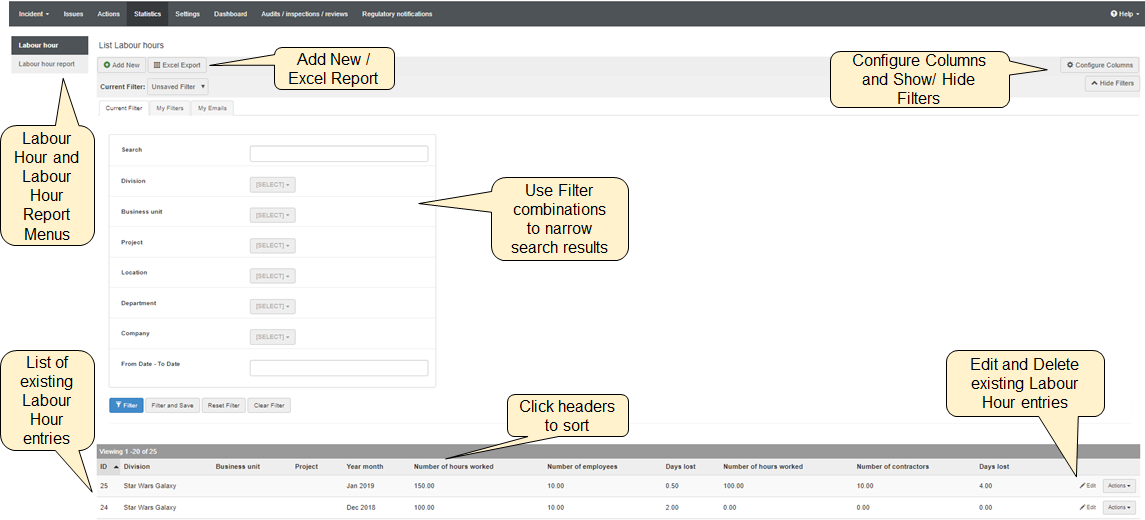
Task: Open the My Emails tab
Action: tap(211, 108)
